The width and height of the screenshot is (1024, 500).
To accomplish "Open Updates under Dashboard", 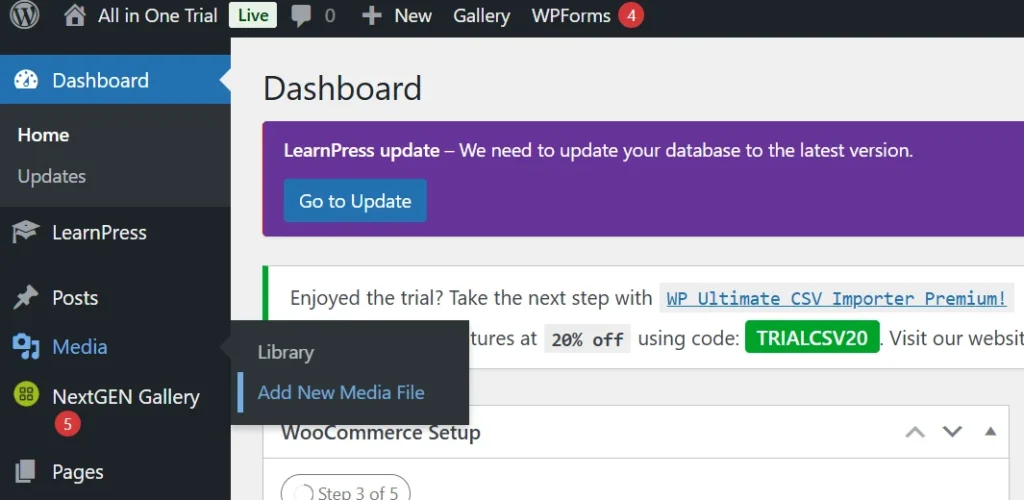I will click(52, 177).
